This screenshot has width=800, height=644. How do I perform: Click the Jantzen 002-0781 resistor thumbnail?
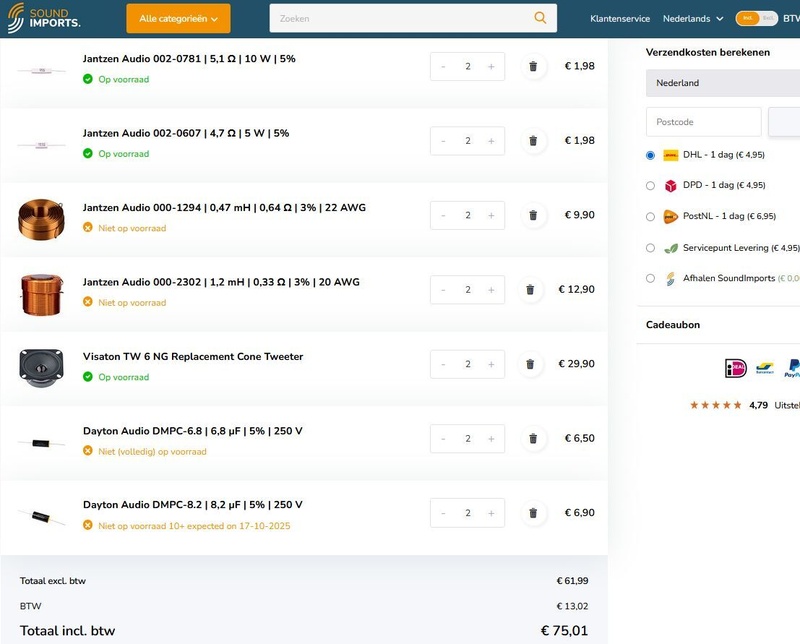41,70
